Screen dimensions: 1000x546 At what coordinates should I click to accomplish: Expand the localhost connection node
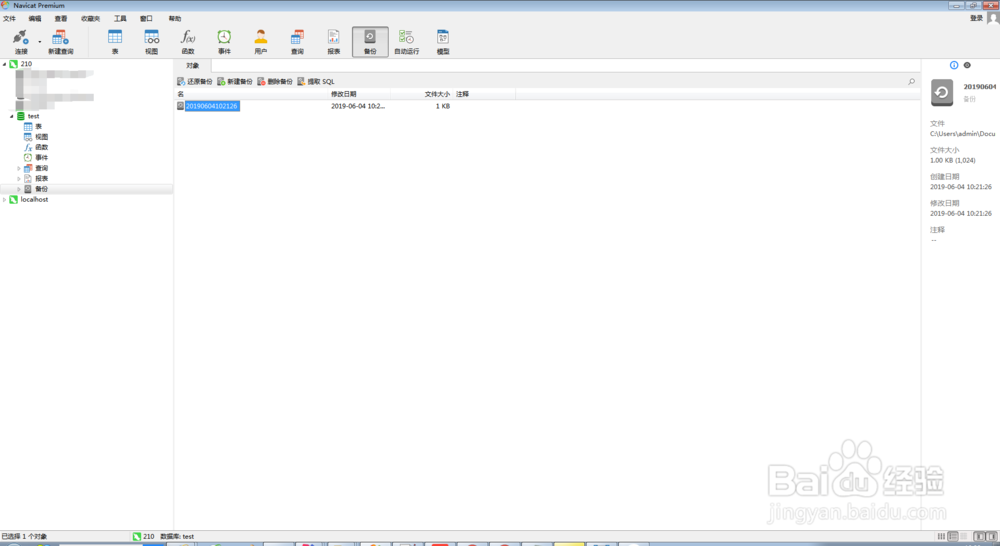(4, 200)
